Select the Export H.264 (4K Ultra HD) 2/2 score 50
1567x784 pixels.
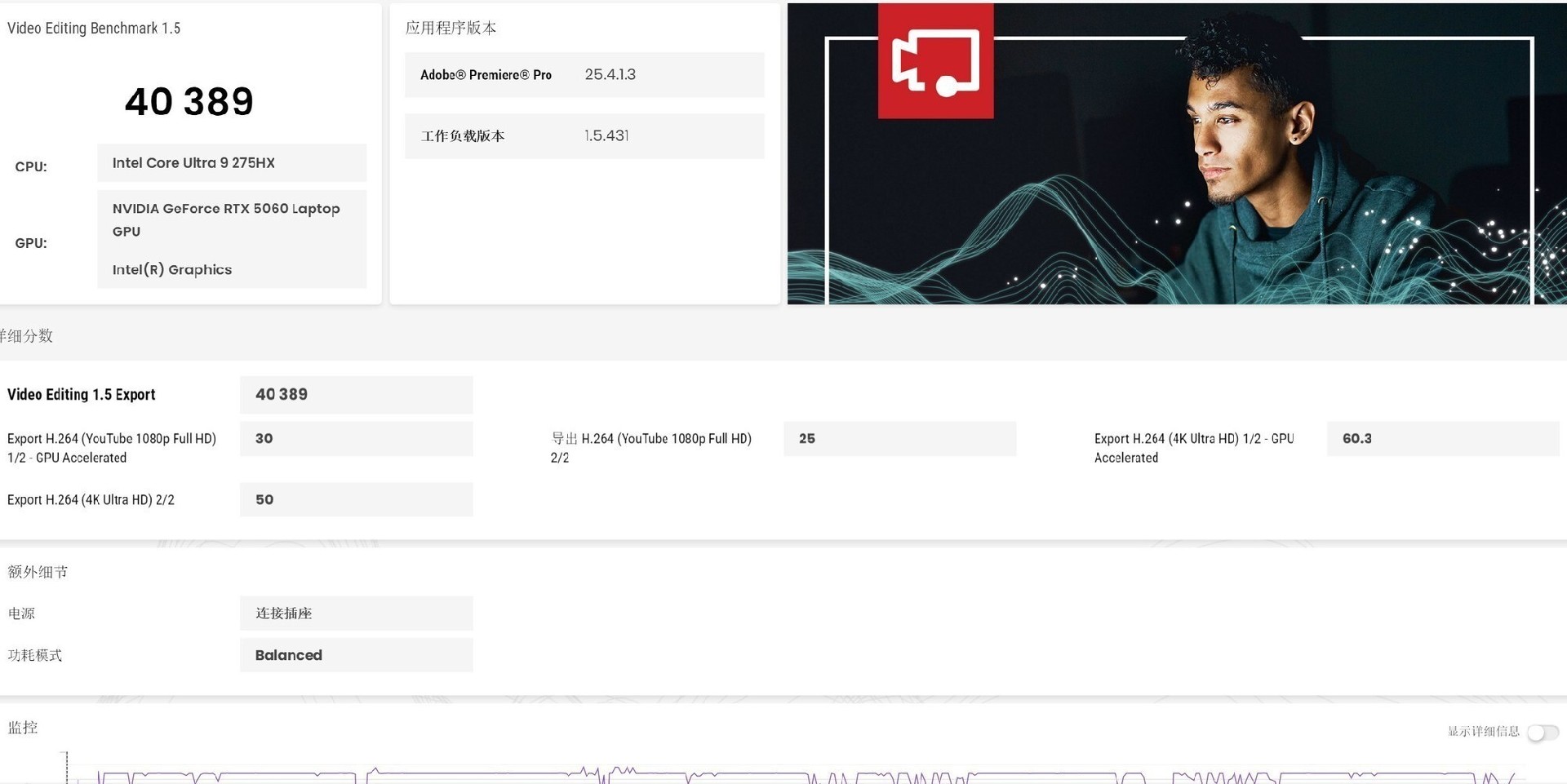(356, 499)
